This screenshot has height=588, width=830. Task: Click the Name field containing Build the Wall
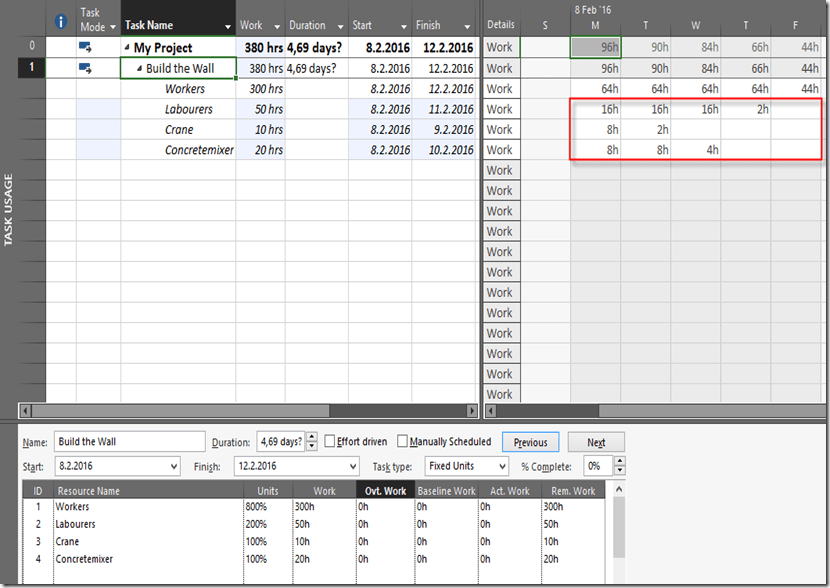[x=129, y=442]
